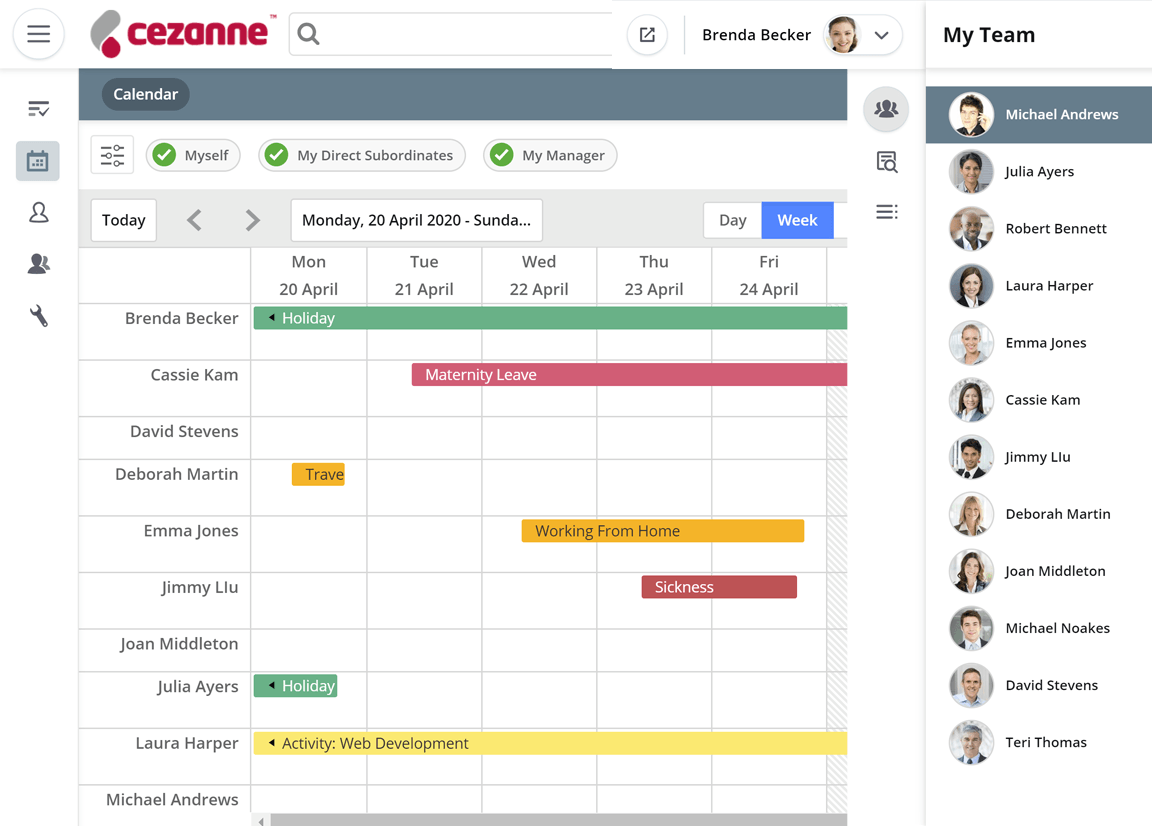Viewport: 1152px width, 826px height.
Task: Toggle off My Direct Subordinates filter
Action: click(x=362, y=155)
